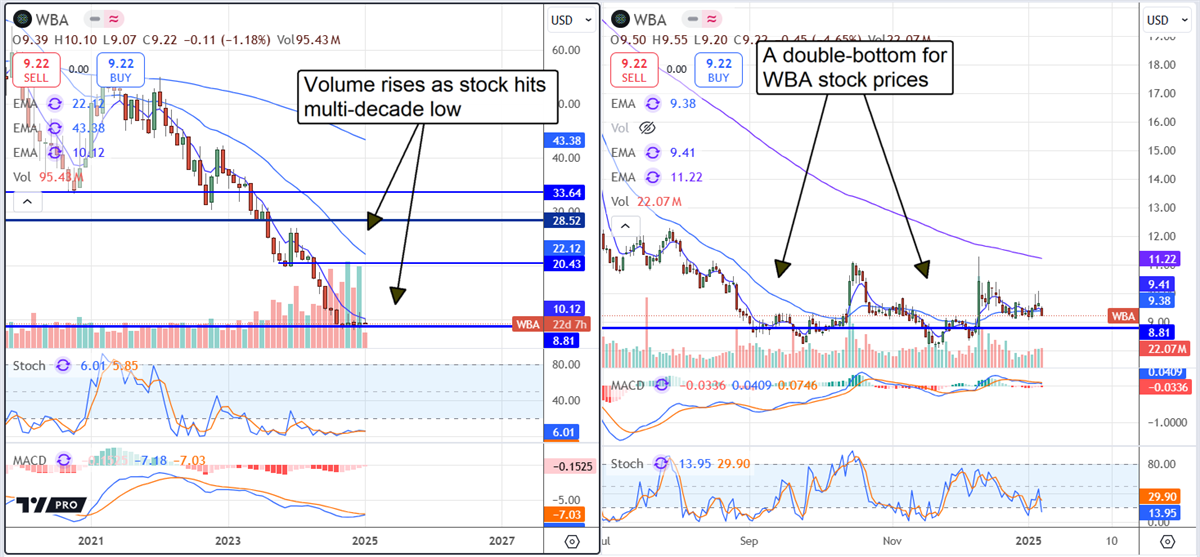Screen dimensions: 1200x557
Task: Click the -0.1525 MACD histogram tag
Action: click(572, 467)
